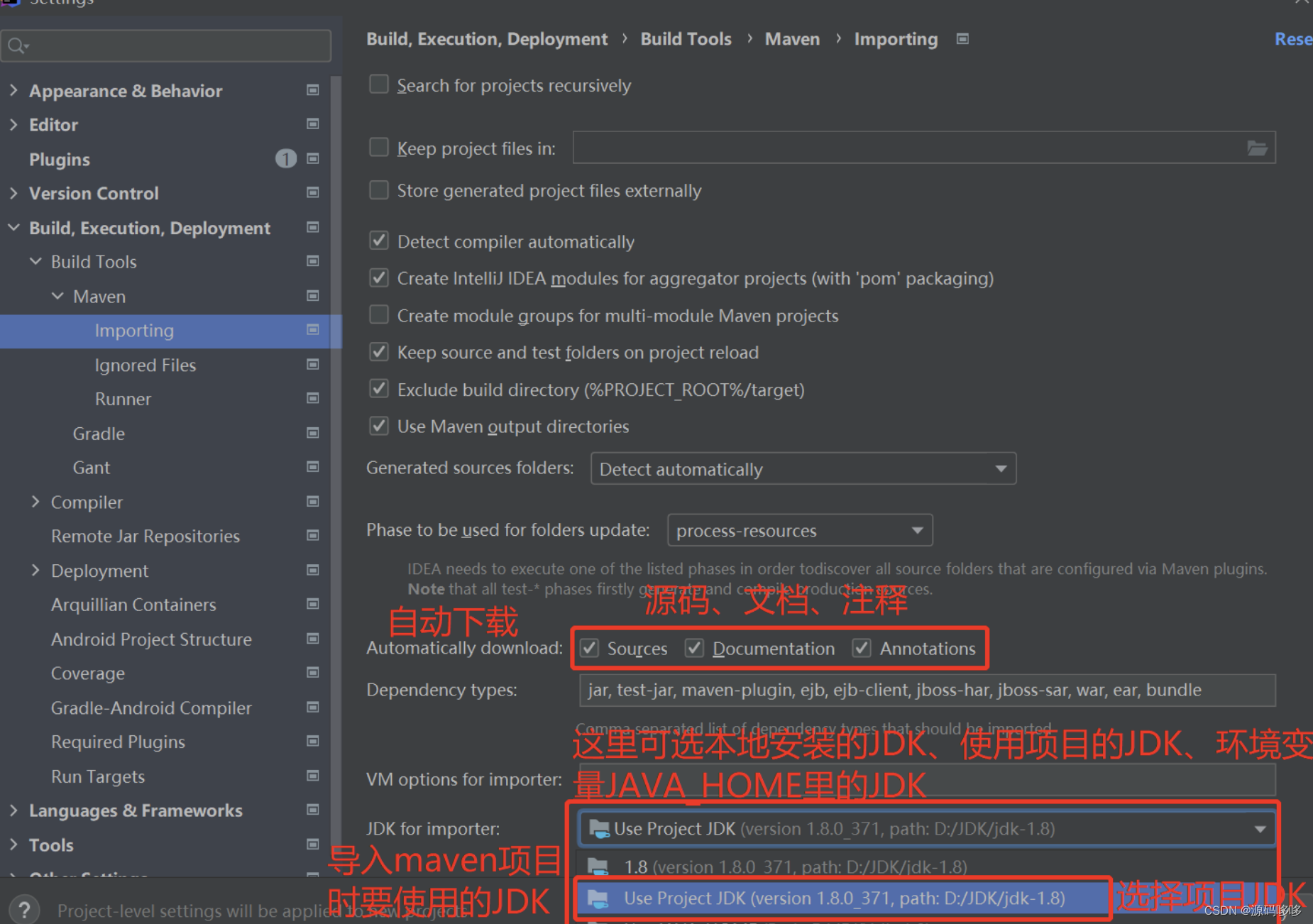
Task: Click the settings search field
Action: 167,46
